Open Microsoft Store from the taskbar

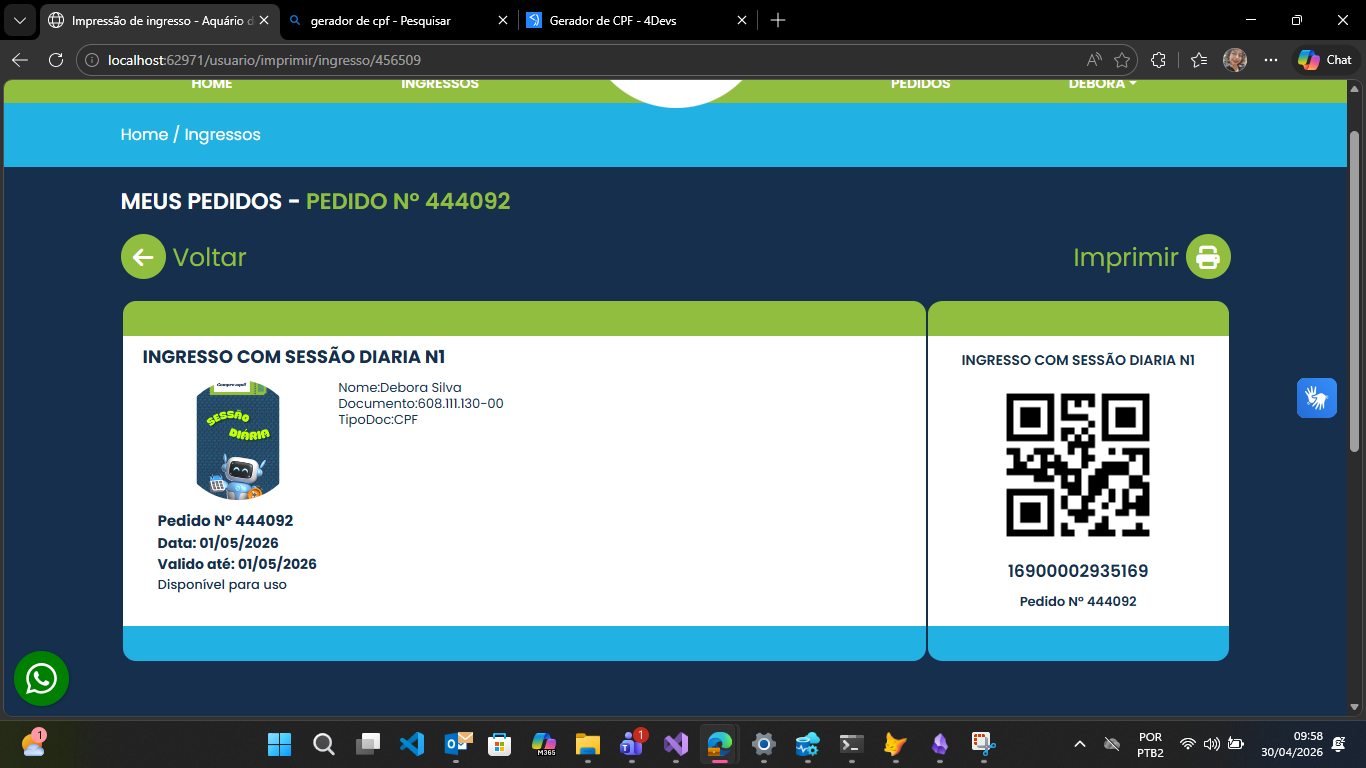click(500, 744)
